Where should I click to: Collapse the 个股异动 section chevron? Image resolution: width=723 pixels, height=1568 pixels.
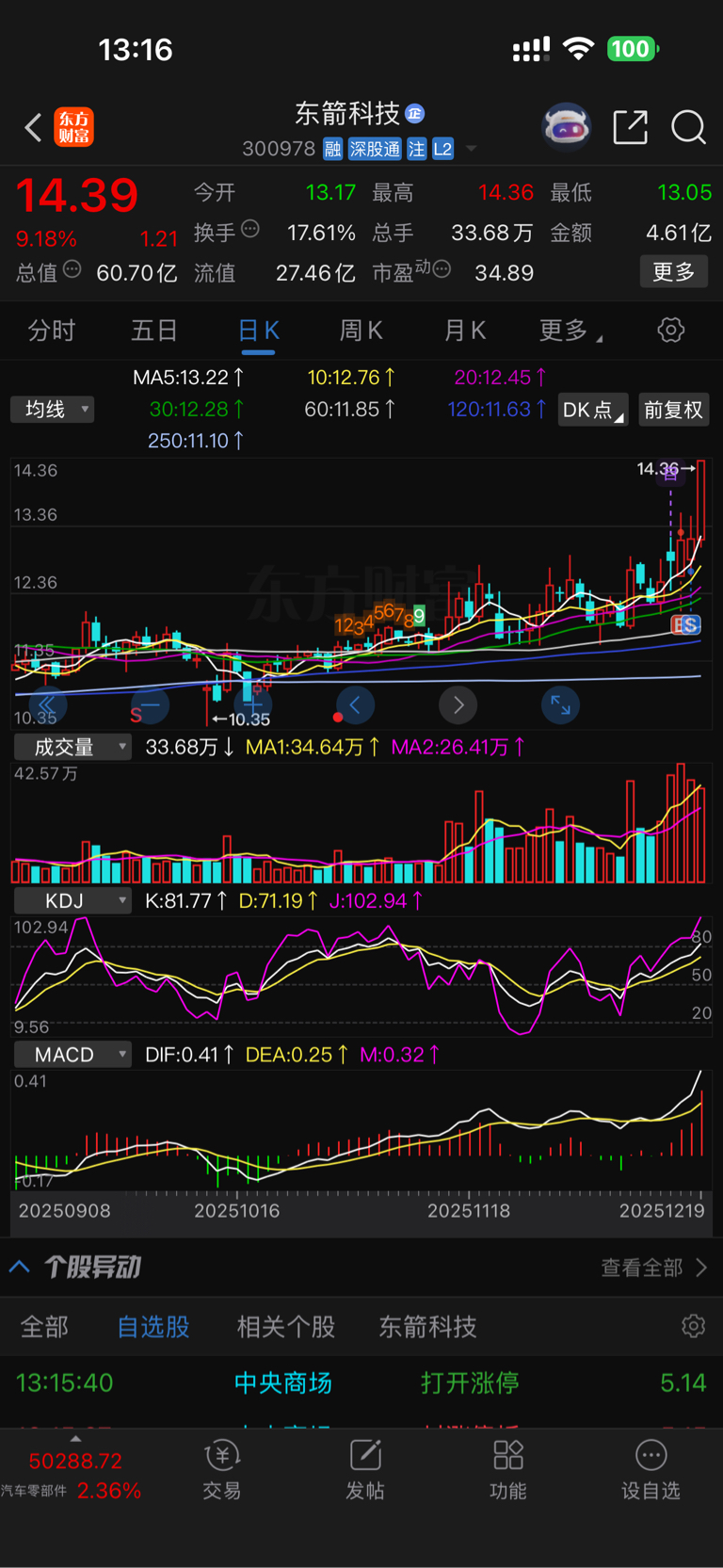19,1267
